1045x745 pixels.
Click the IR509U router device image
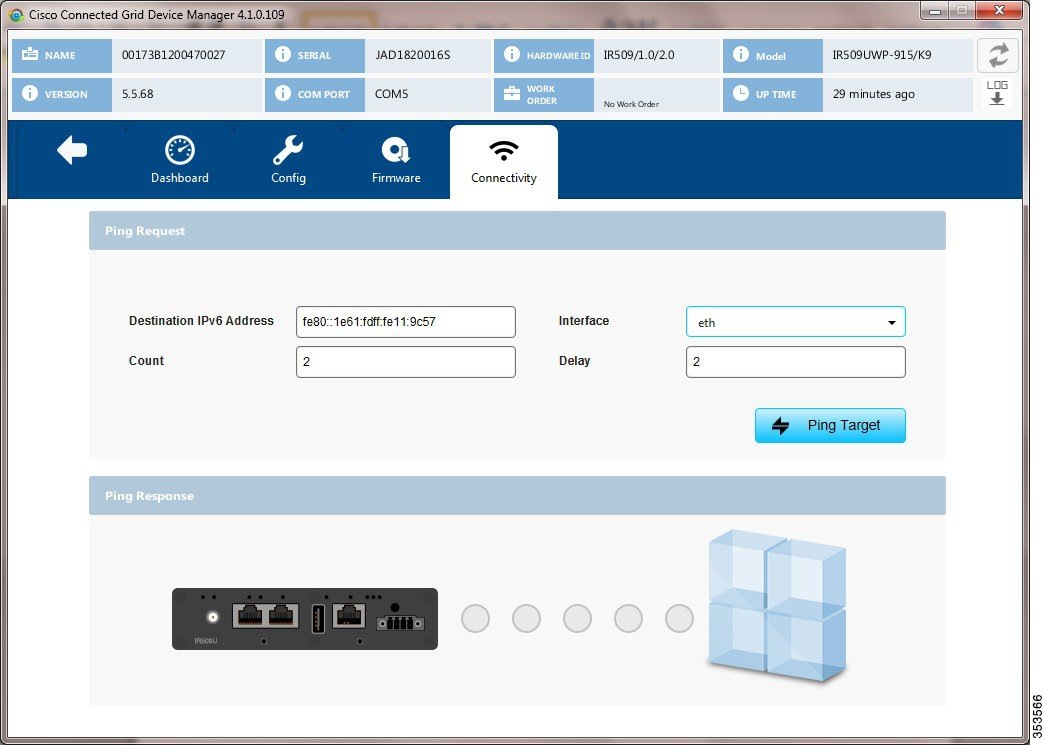305,619
